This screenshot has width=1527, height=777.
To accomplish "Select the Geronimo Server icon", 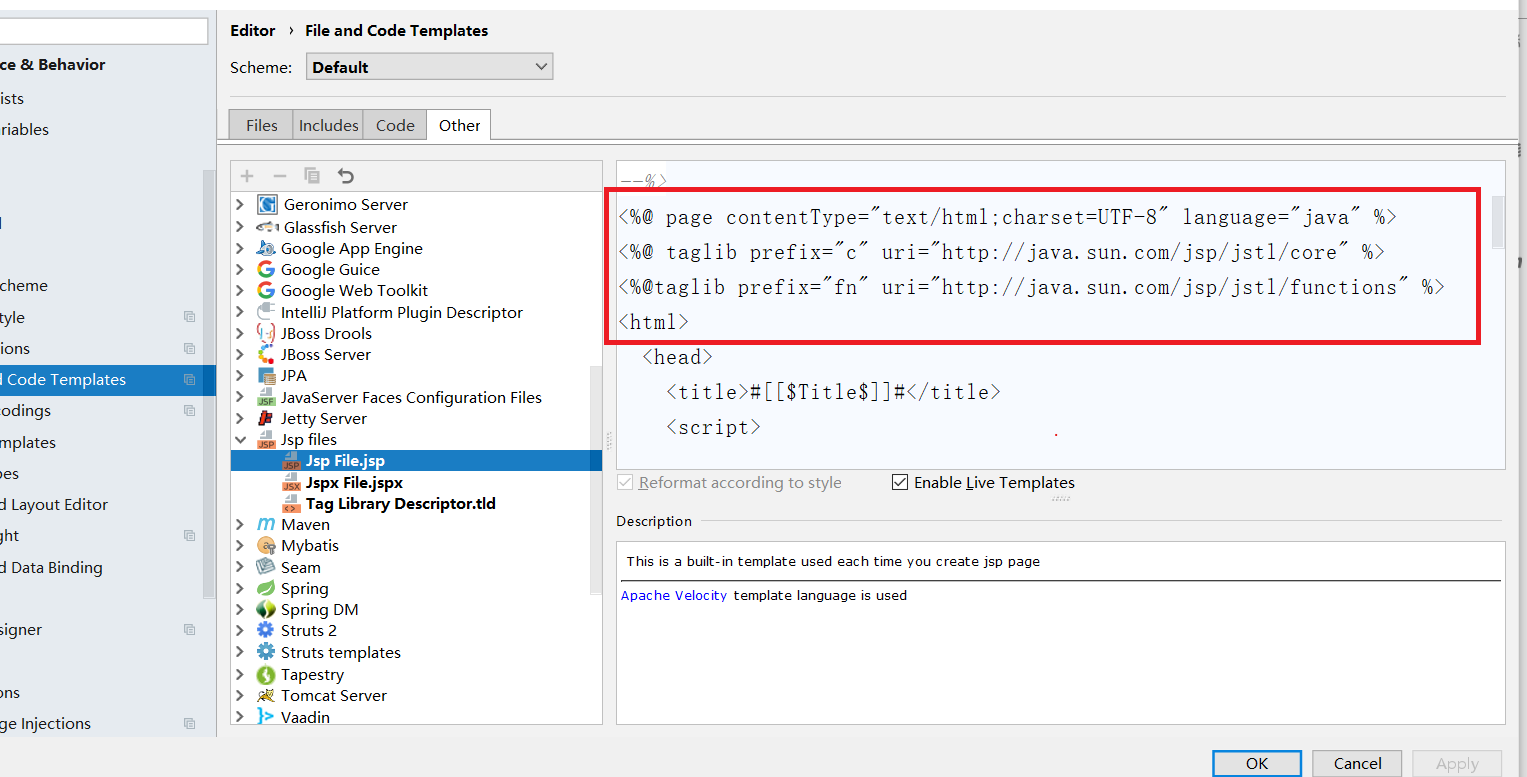I will (x=267, y=205).
